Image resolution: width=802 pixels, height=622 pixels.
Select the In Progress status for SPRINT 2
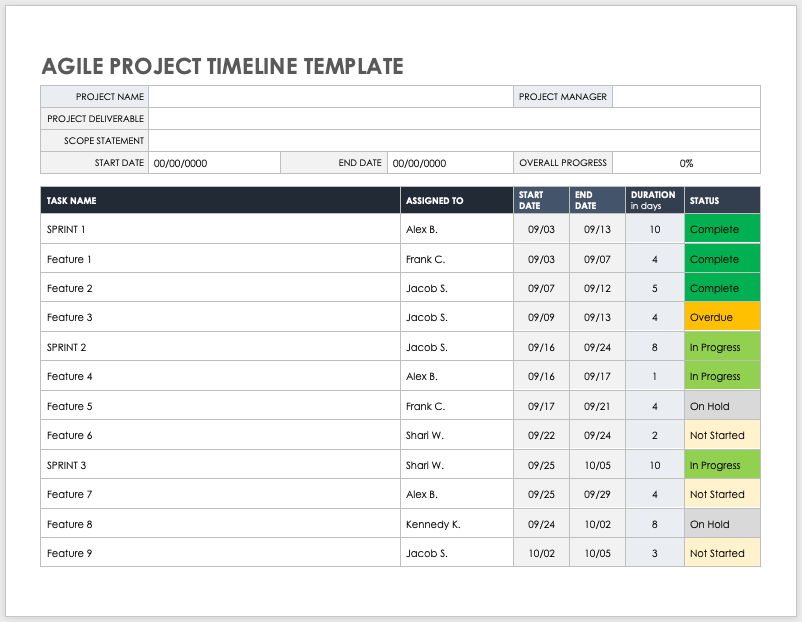click(x=721, y=347)
